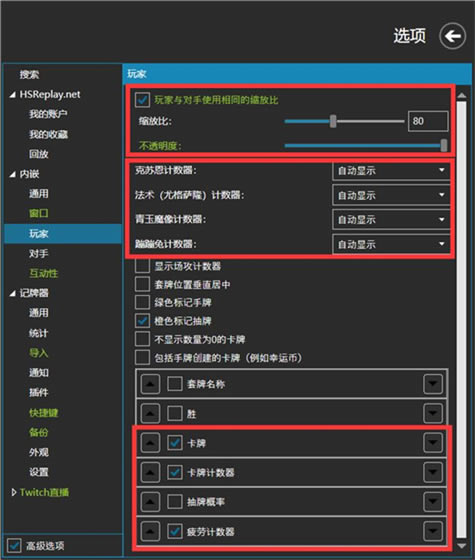Open the 克苏恩计数器 dropdown

[391, 171]
